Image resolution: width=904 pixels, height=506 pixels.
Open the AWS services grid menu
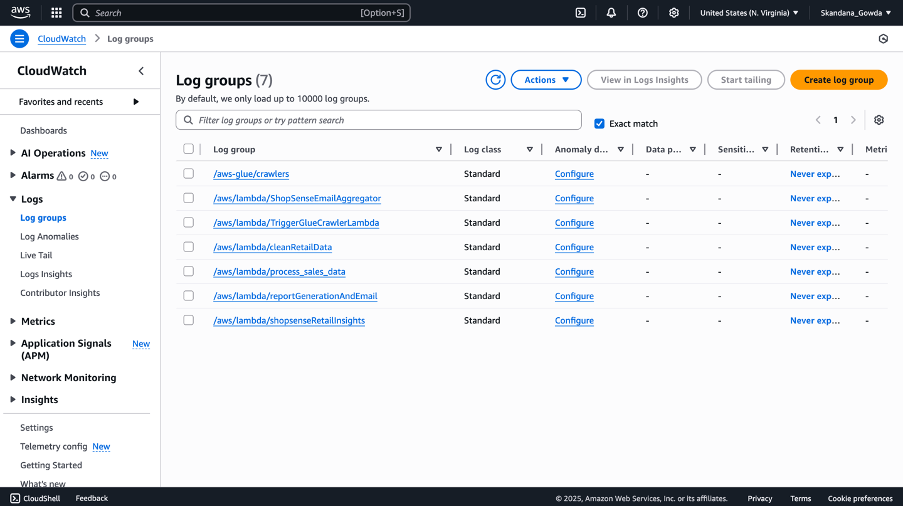coord(56,13)
